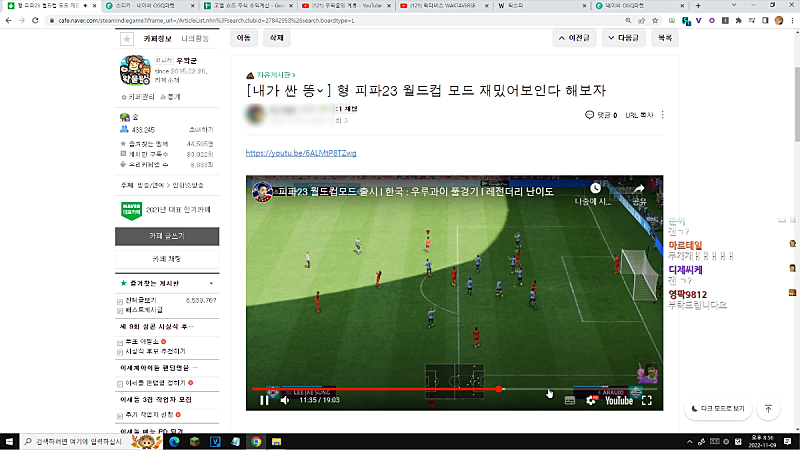Open the Chrome extensions puzzle icon
Image resolution: width=800 pixels, height=450 pixels.
coord(738,20)
